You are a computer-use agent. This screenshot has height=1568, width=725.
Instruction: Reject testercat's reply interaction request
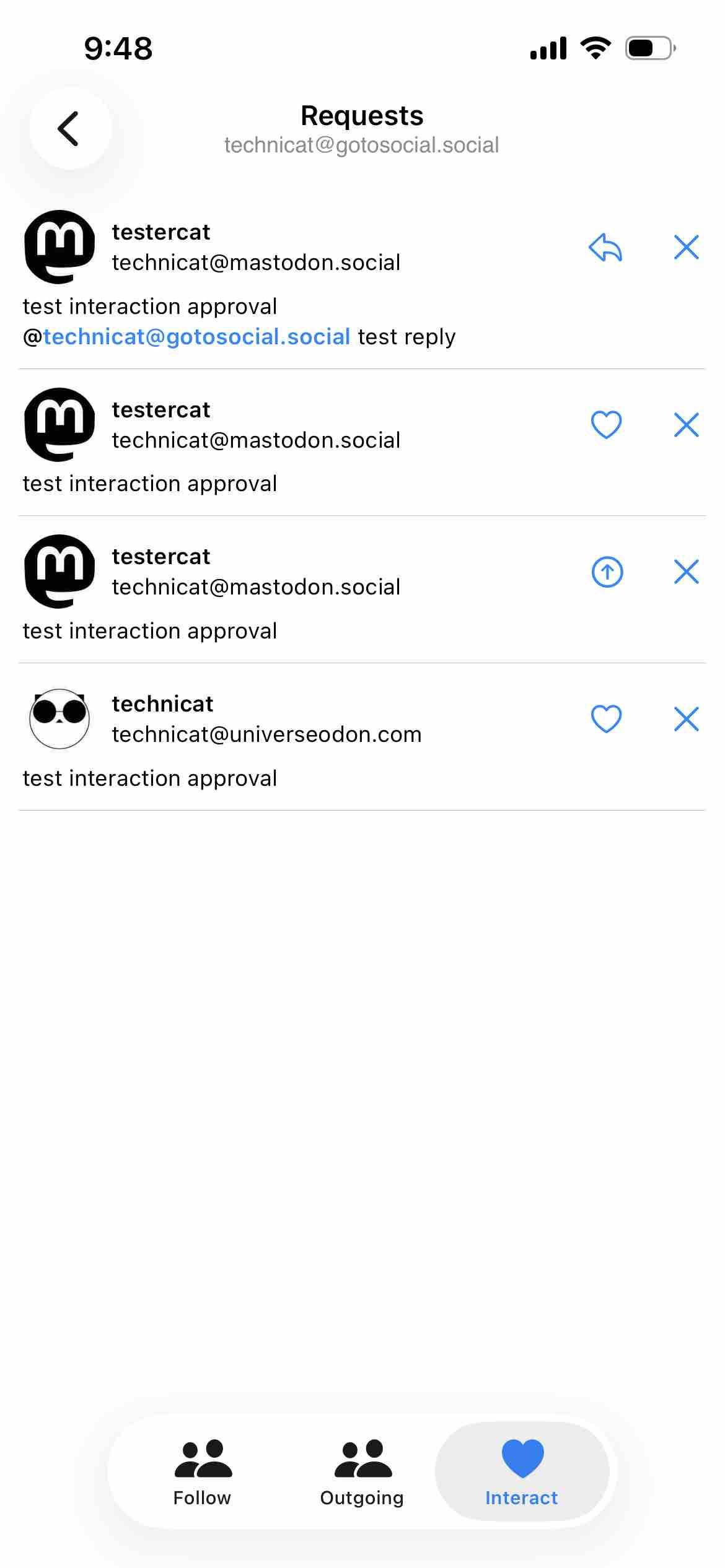[x=686, y=248]
